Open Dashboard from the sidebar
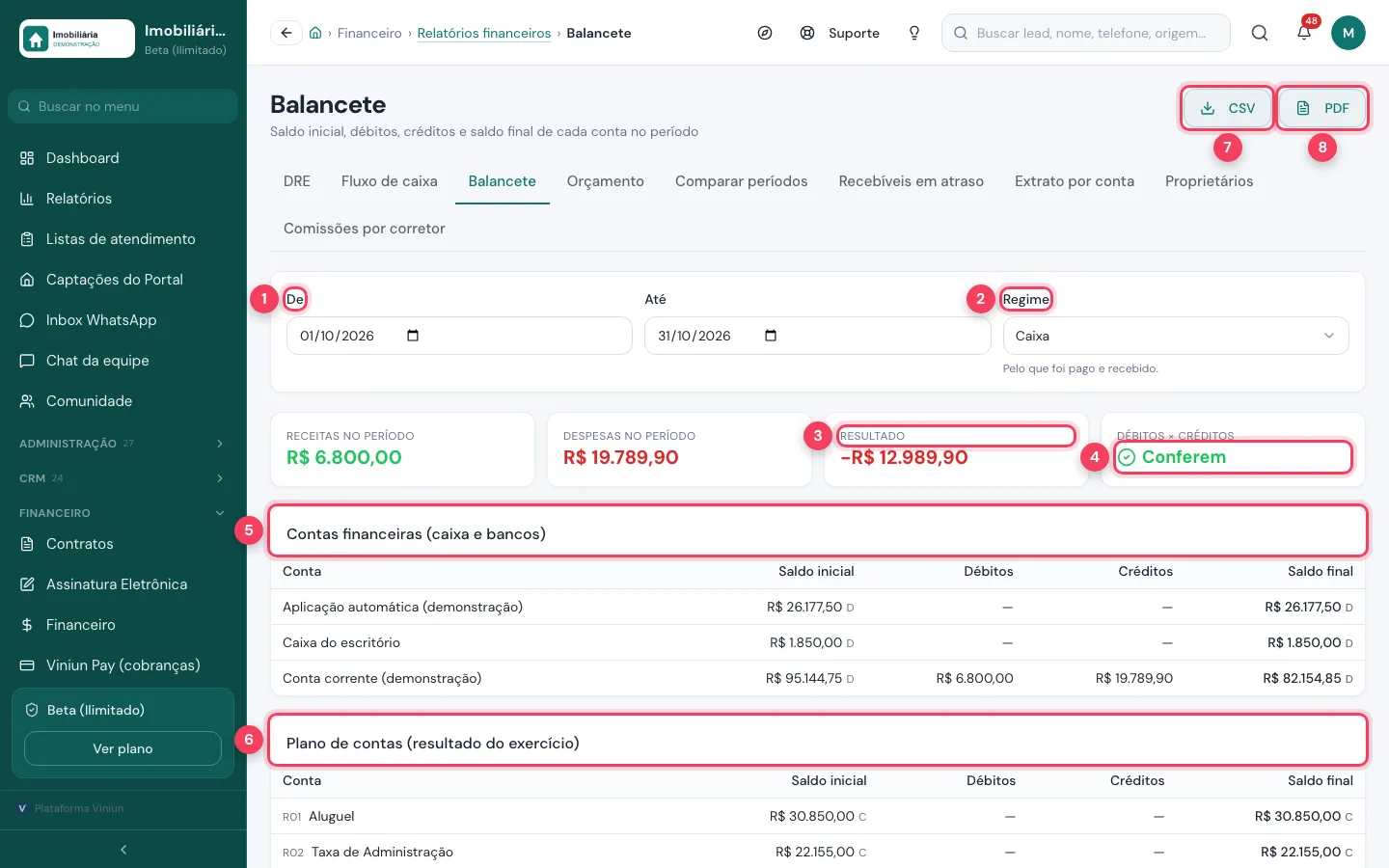This screenshot has width=1389, height=868. pyautogui.click(x=123, y=158)
